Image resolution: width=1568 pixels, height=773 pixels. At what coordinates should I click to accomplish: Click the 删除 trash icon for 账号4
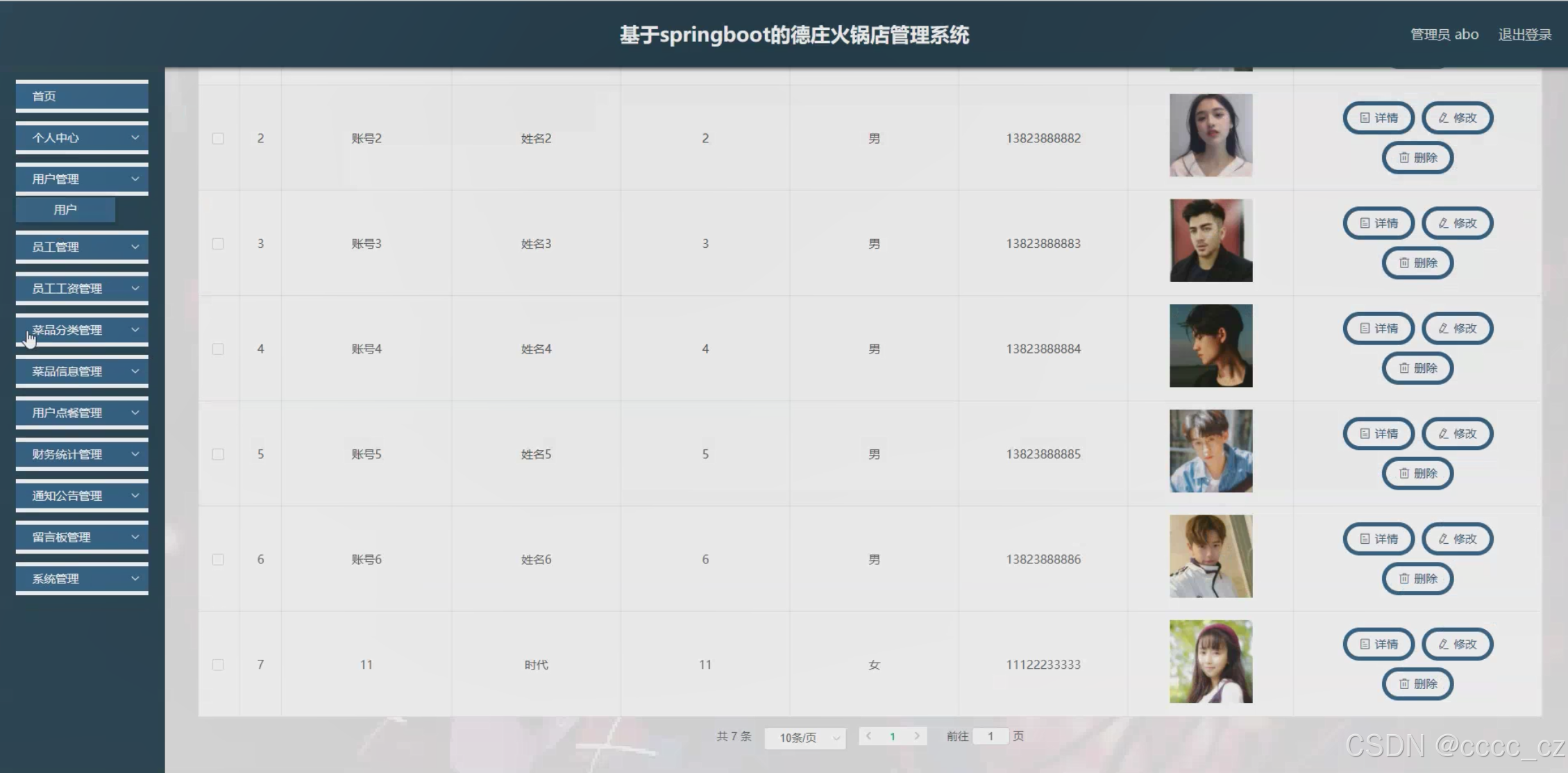tap(1404, 369)
